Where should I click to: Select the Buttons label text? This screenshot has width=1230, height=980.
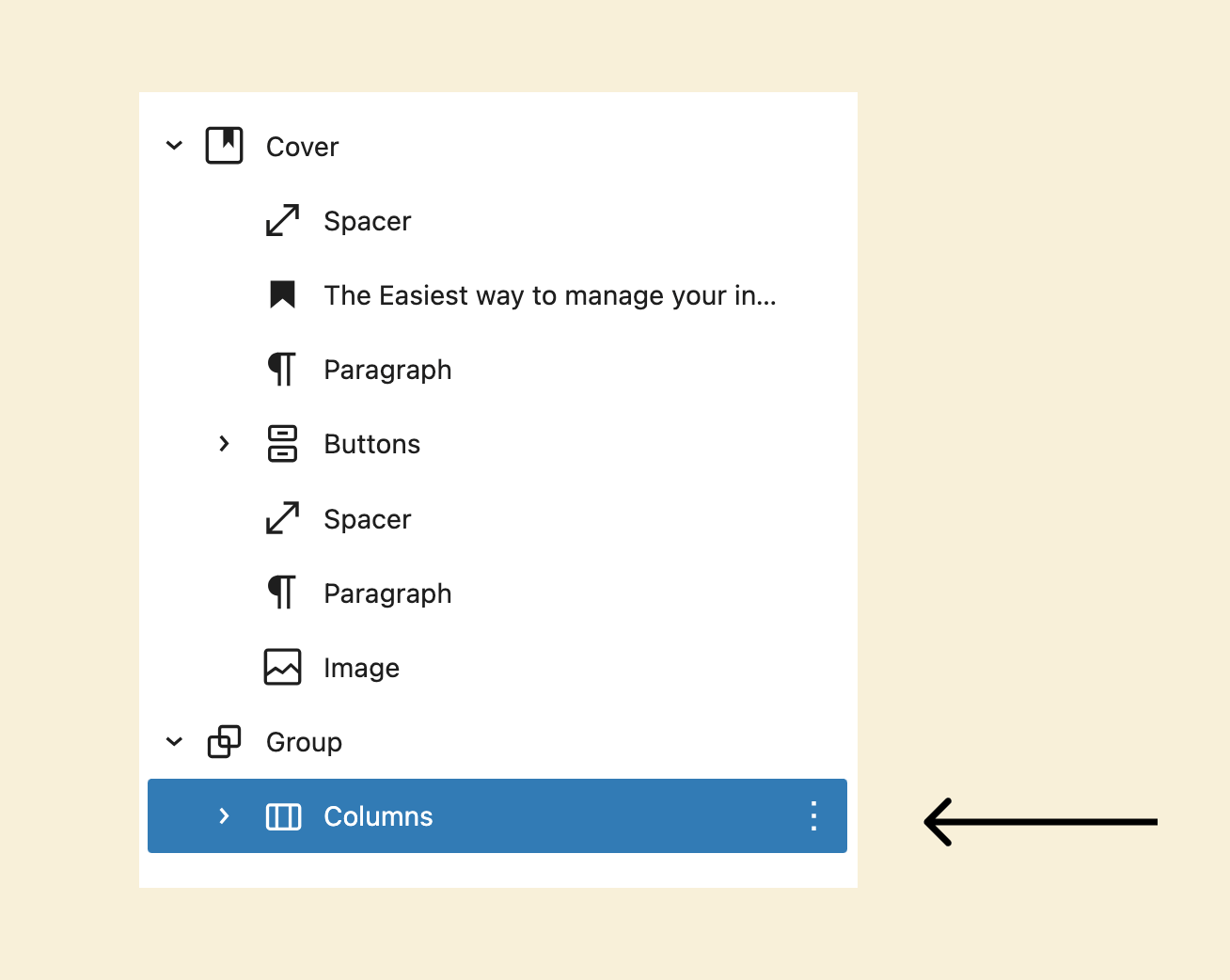tap(371, 444)
